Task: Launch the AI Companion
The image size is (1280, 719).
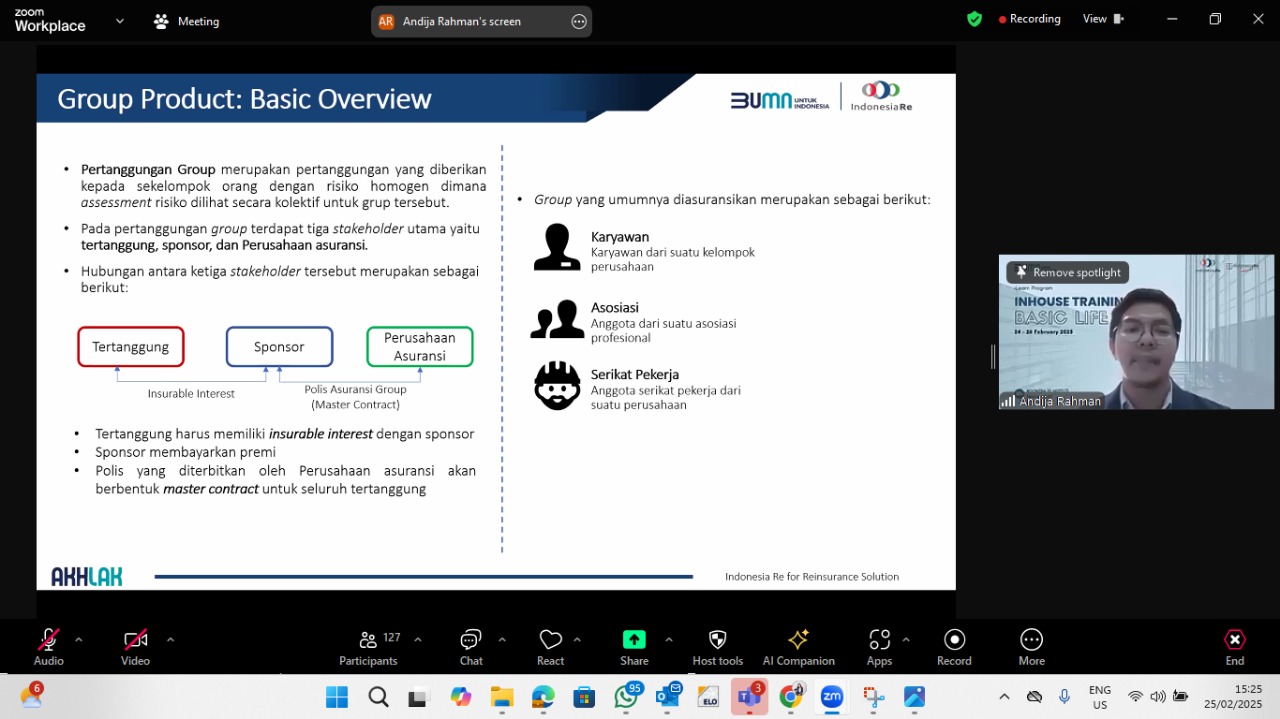Action: (x=798, y=648)
